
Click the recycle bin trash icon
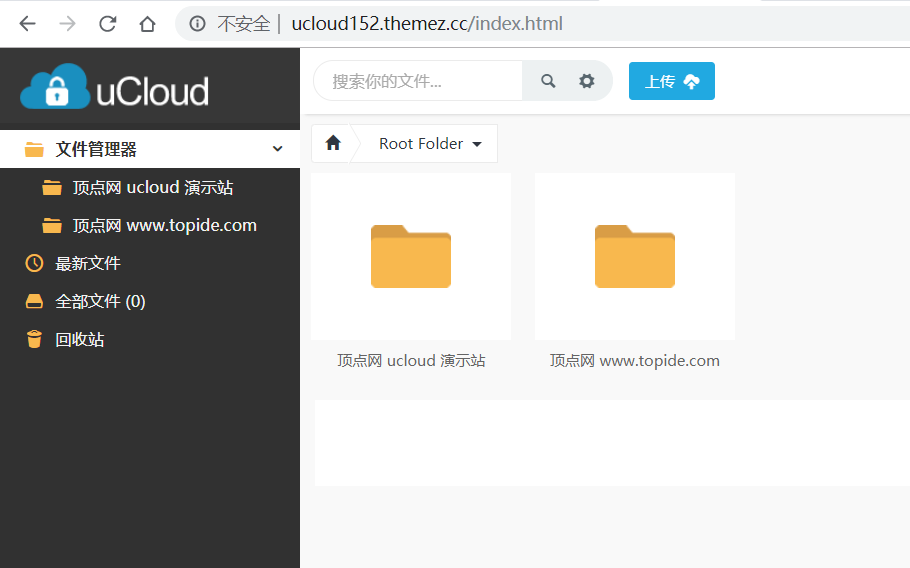click(x=35, y=339)
